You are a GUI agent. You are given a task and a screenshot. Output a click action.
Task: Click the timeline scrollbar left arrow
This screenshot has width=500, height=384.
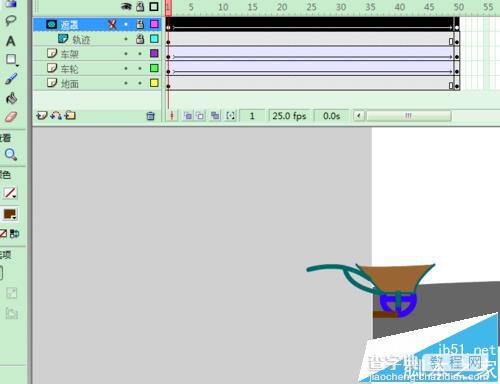(x=359, y=116)
